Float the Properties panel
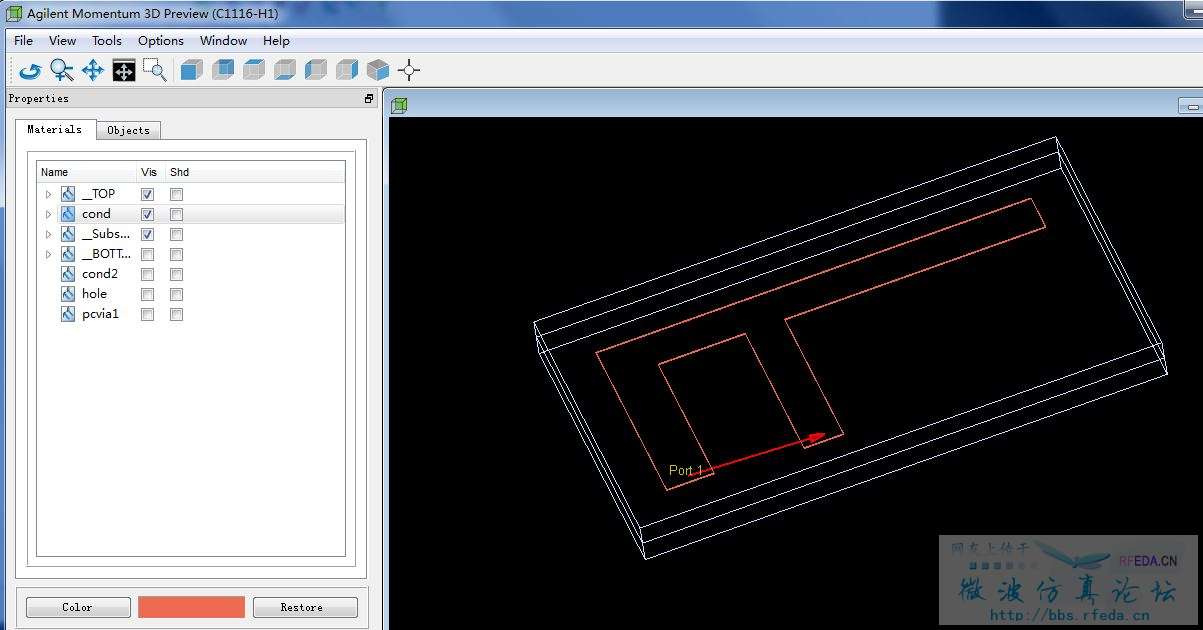1203x630 pixels. (x=369, y=98)
